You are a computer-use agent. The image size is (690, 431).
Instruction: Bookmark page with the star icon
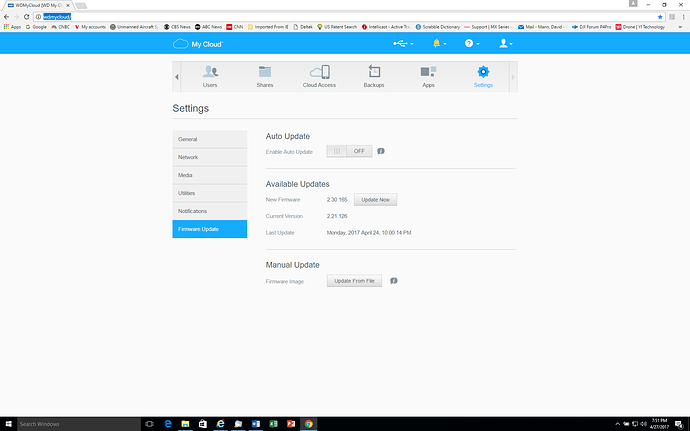click(660, 17)
